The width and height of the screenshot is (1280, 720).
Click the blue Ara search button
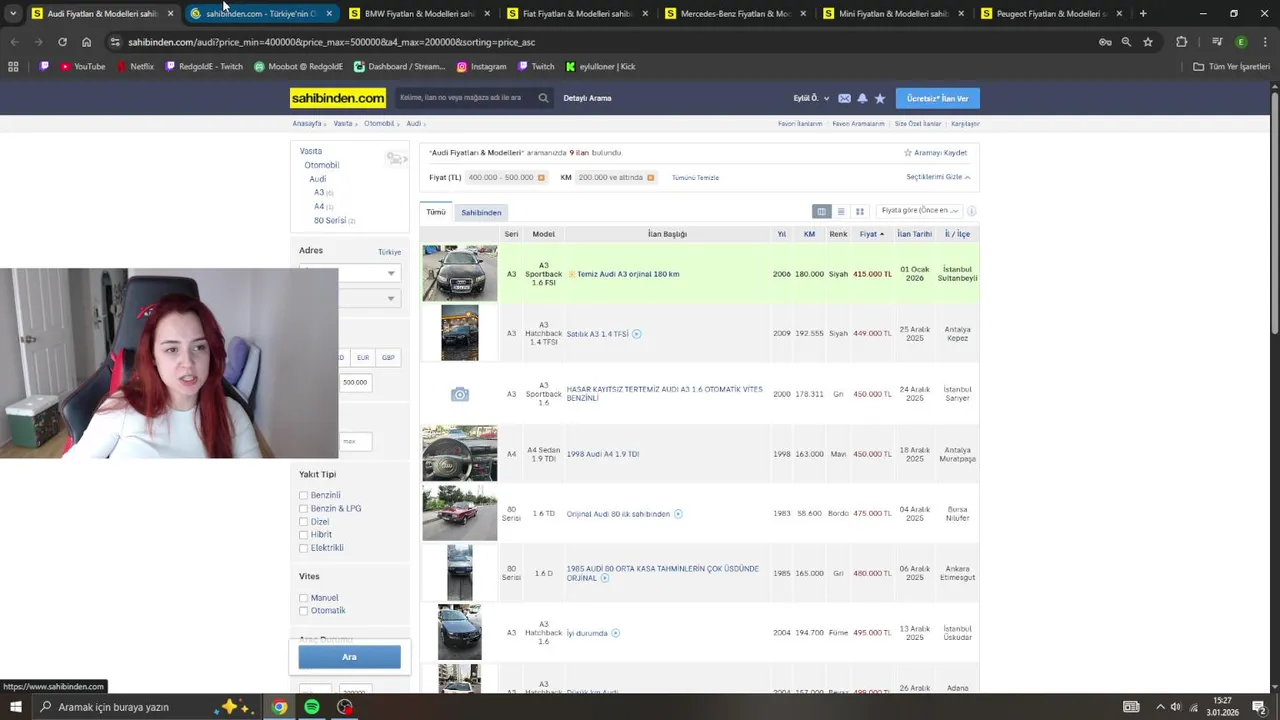tap(349, 657)
